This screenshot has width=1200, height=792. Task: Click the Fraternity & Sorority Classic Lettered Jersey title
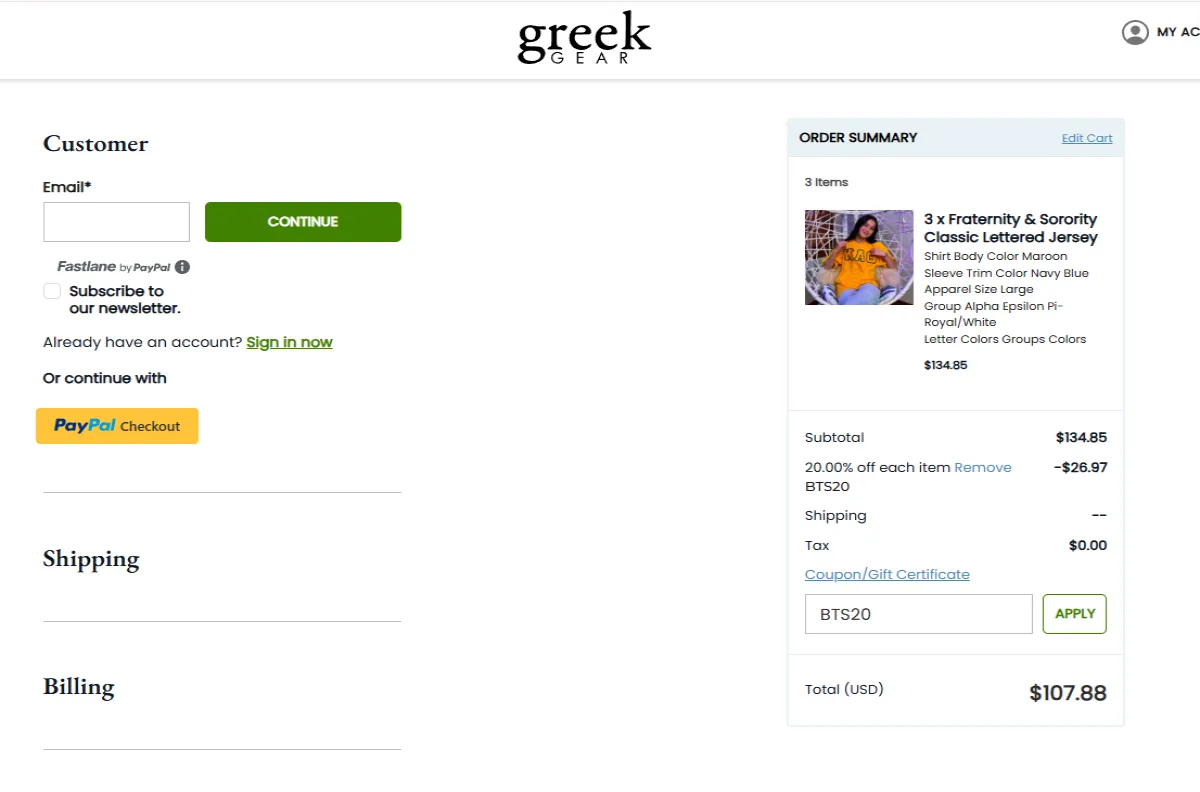click(1010, 228)
